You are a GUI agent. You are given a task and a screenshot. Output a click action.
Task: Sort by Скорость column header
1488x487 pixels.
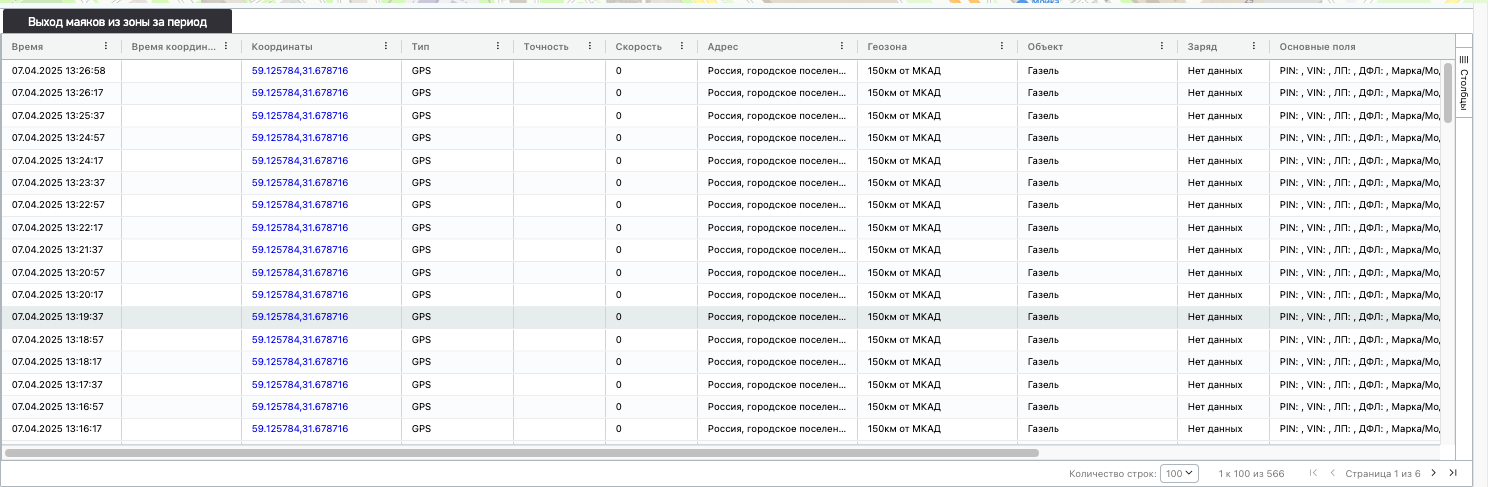(638, 46)
